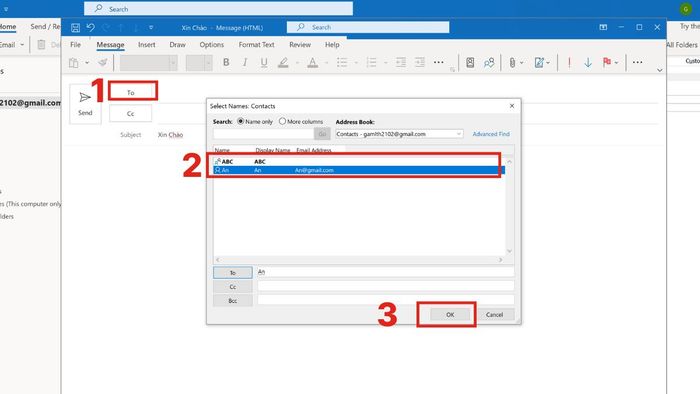Viewport: 700px width, 394px height.
Task: Click the To button in message header
Action: [x=130, y=92]
